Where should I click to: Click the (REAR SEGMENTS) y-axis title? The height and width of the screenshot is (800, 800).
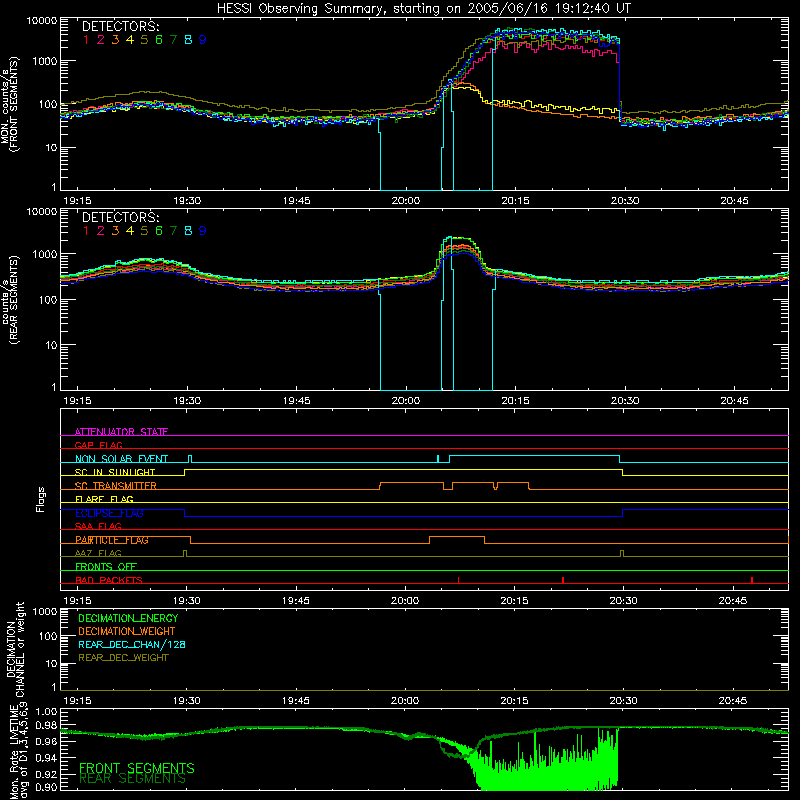click(14, 300)
